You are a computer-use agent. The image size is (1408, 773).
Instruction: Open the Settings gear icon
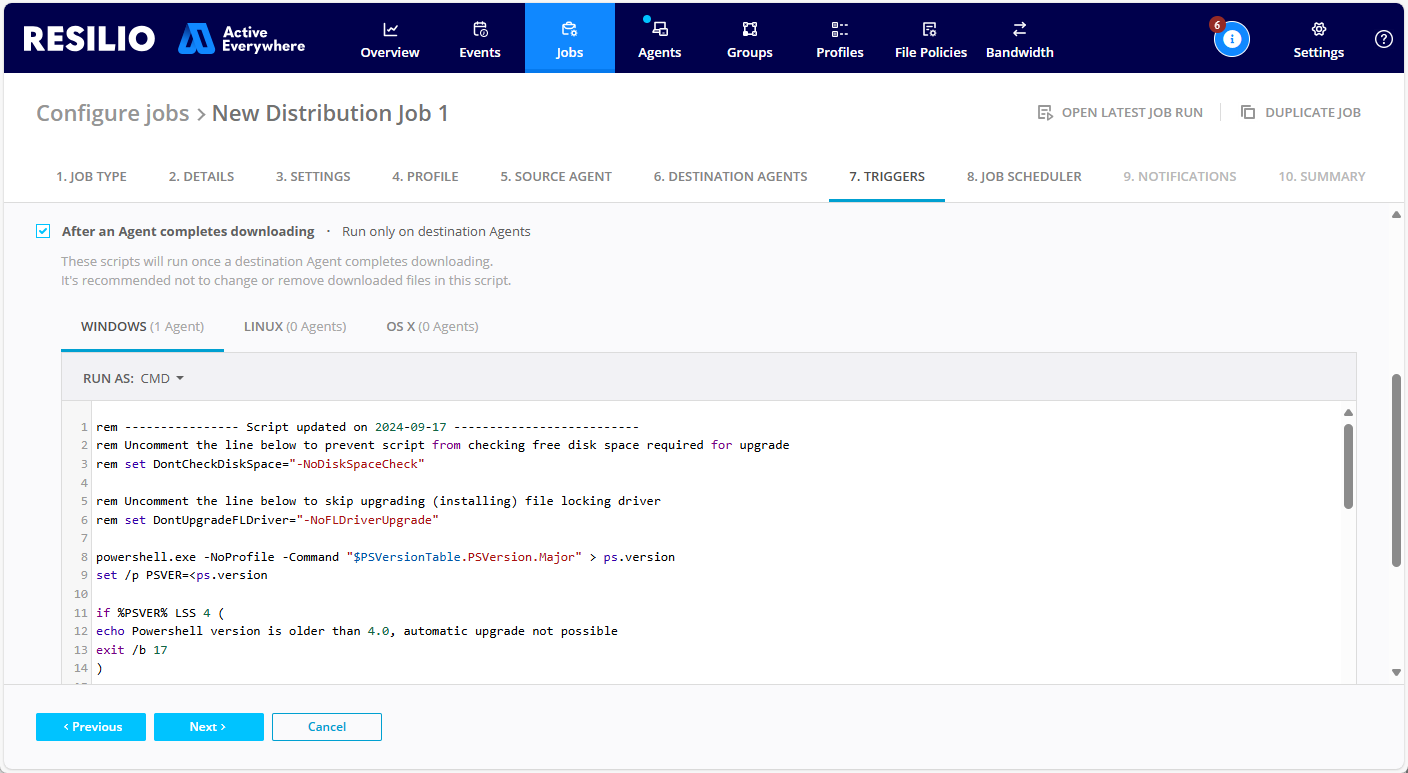click(1318, 30)
